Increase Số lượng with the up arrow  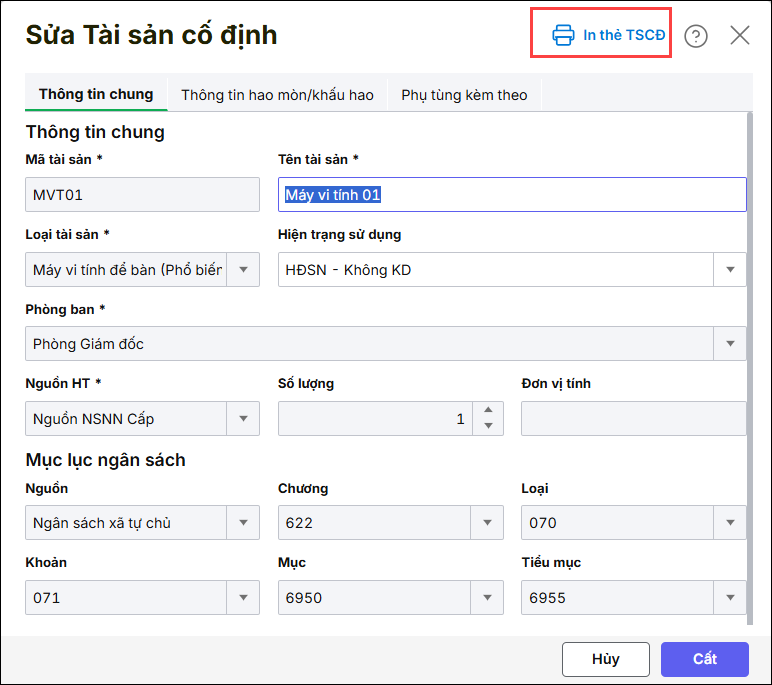point(488,410)
